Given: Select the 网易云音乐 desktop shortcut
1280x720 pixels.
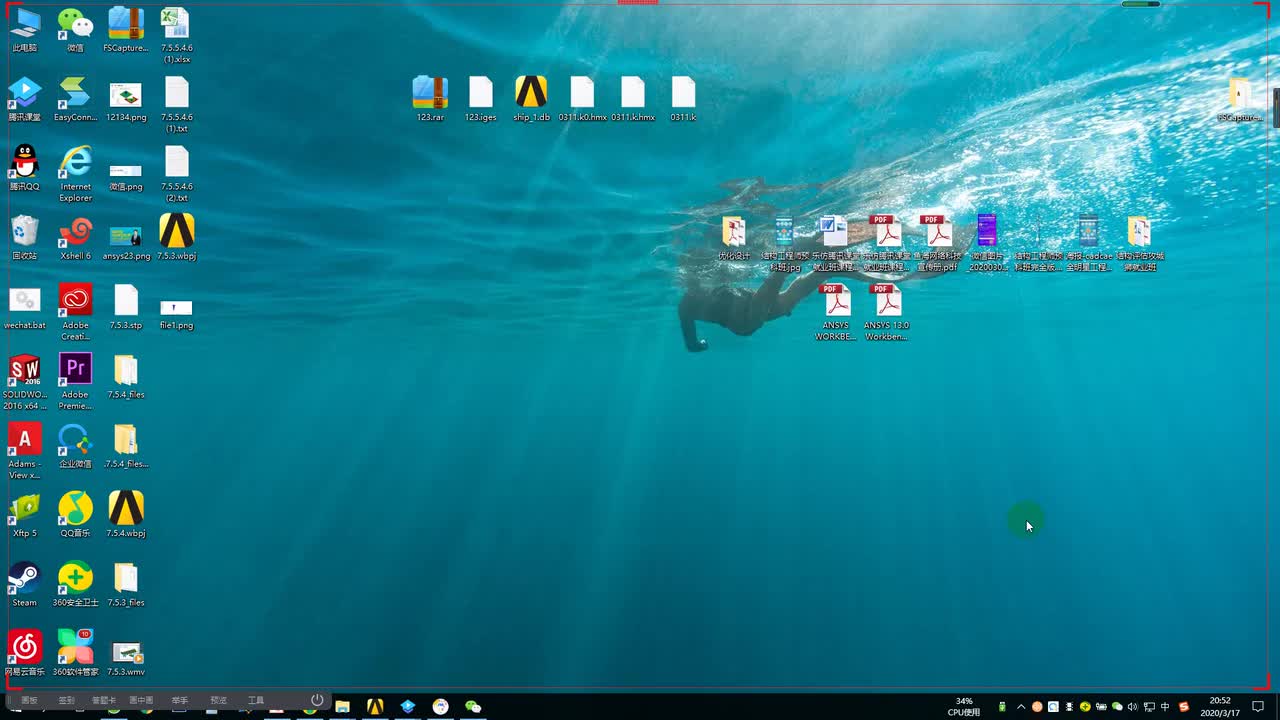Looking at the screenshot, I should click(x=25, y=653).
